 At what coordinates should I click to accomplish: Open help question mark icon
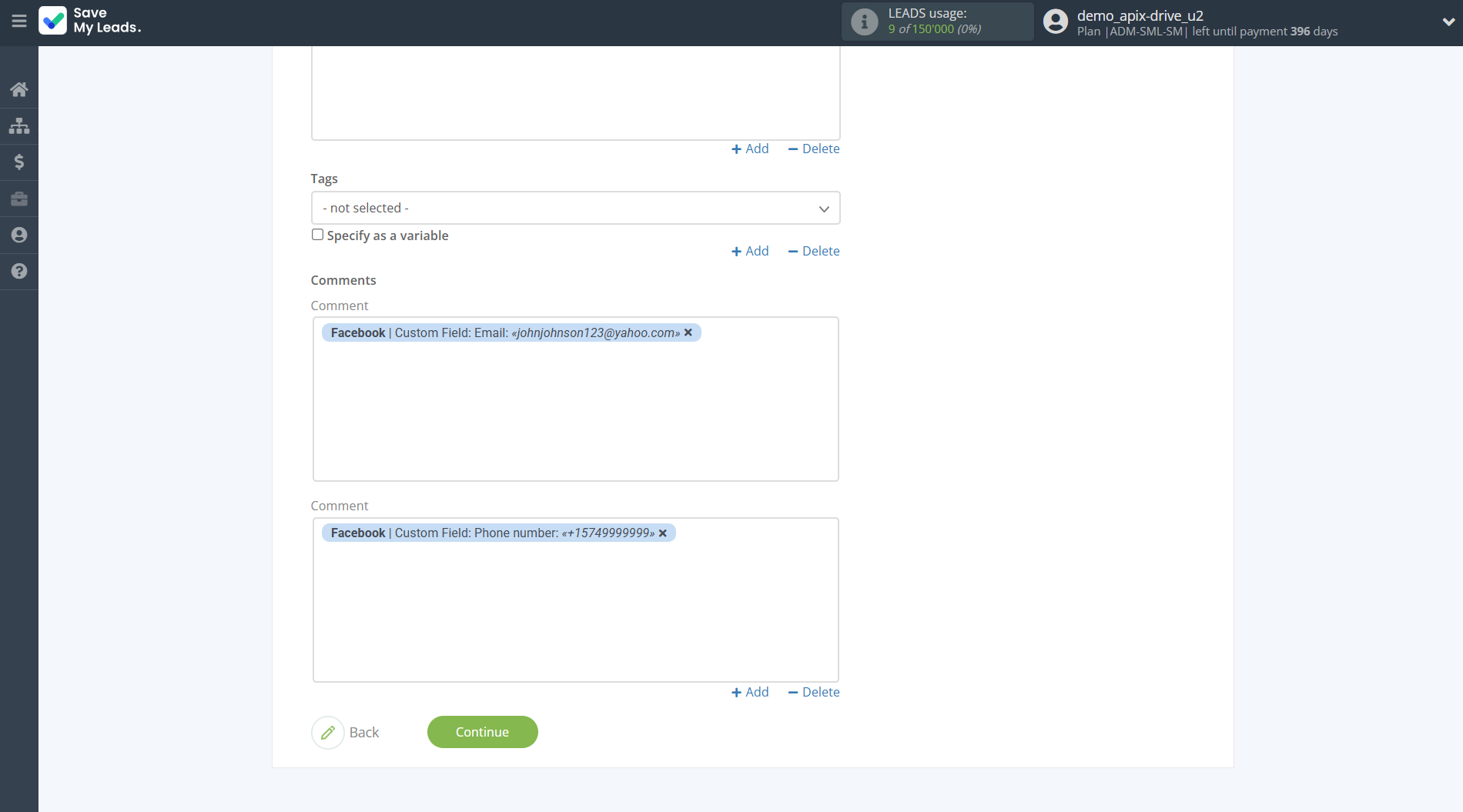19,271
